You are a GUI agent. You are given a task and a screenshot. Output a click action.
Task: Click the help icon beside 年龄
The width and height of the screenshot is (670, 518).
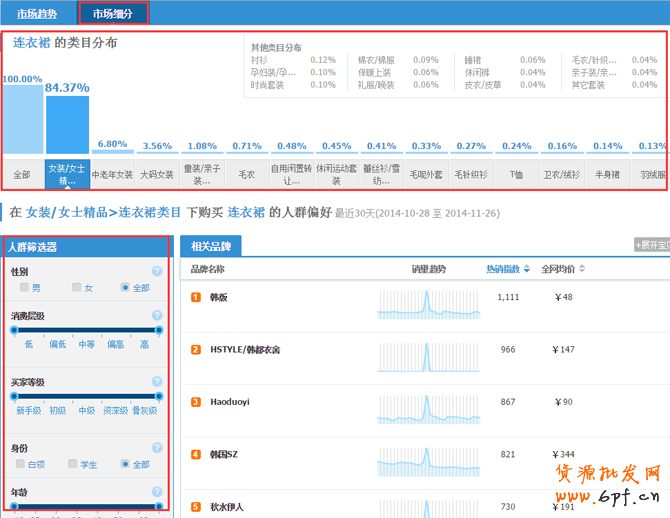click(x=157, y=493)
